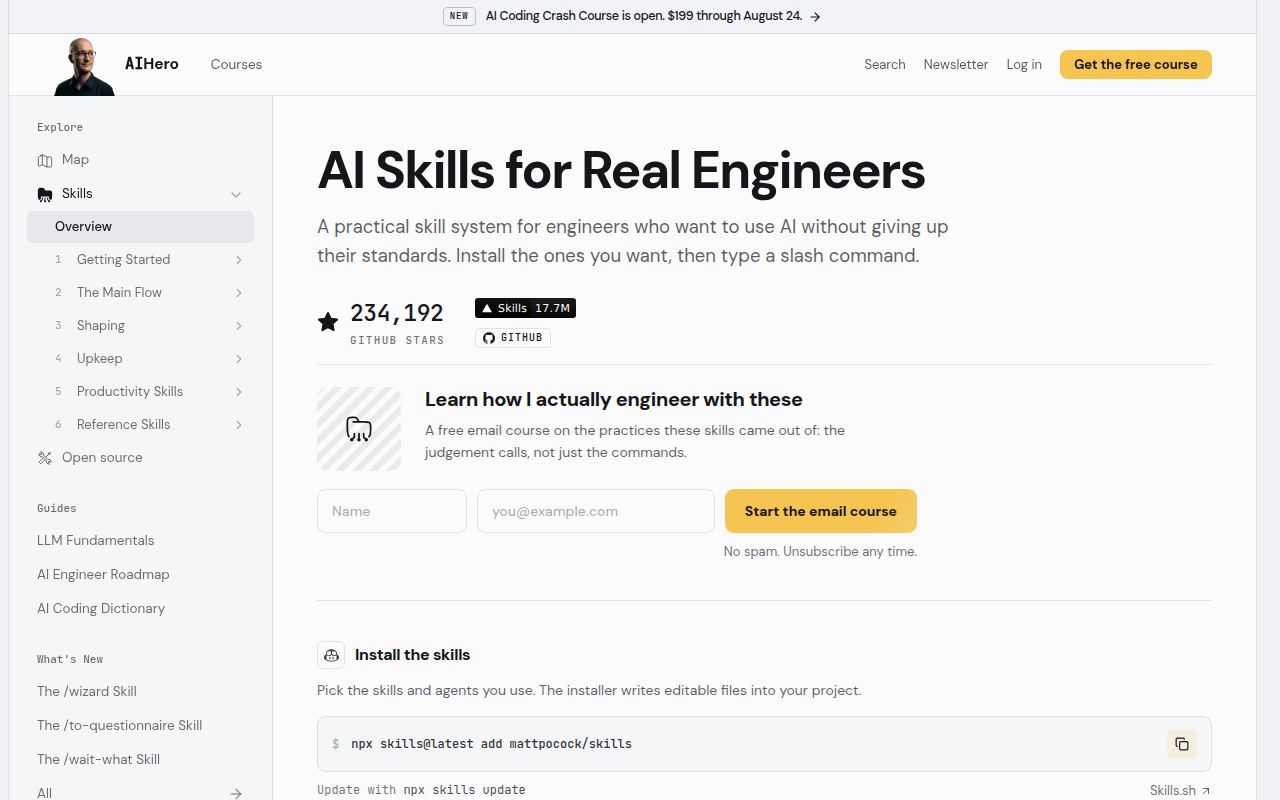This screenshot has height=800, width=1280.
Task: Open Newsletter in the top navigation
Action: [x=956, y=64]
